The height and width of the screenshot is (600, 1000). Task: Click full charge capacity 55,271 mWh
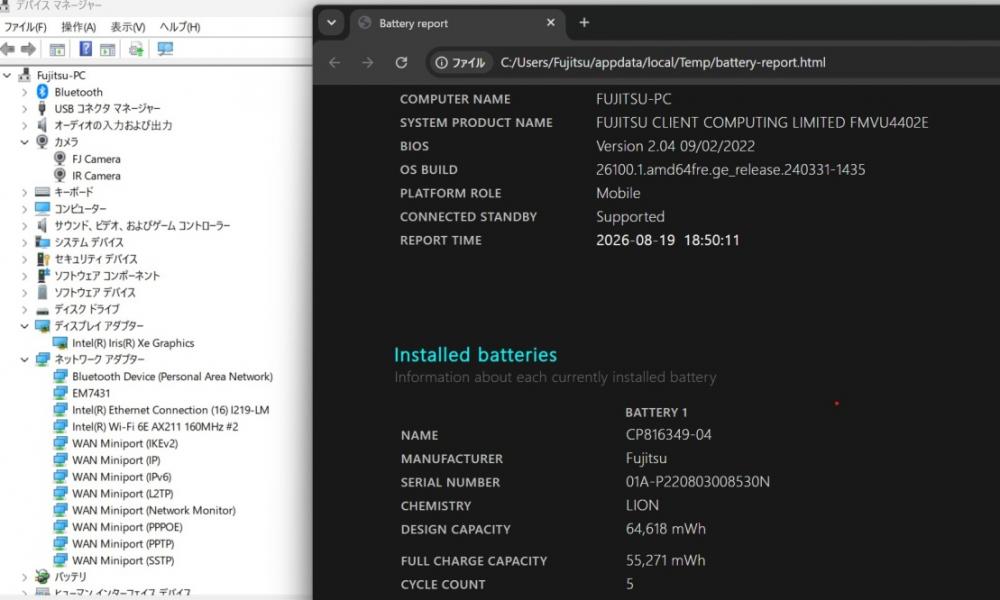666,560
